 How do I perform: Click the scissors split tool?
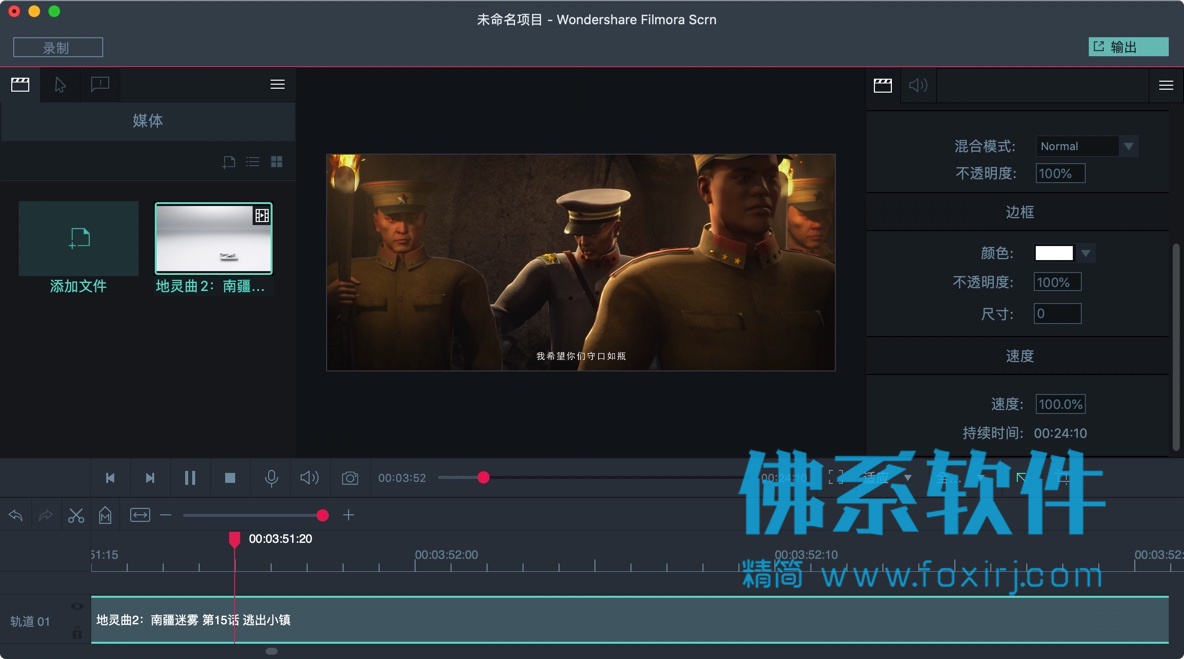[76, 516]
